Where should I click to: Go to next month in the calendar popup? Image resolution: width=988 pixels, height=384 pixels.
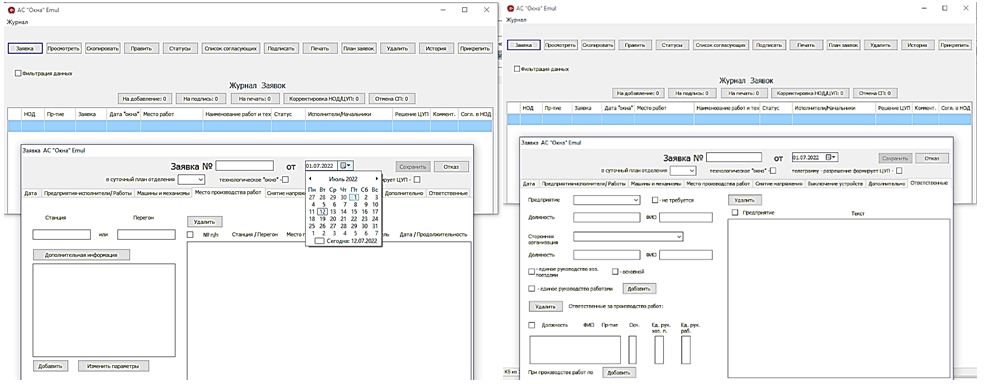376,179
